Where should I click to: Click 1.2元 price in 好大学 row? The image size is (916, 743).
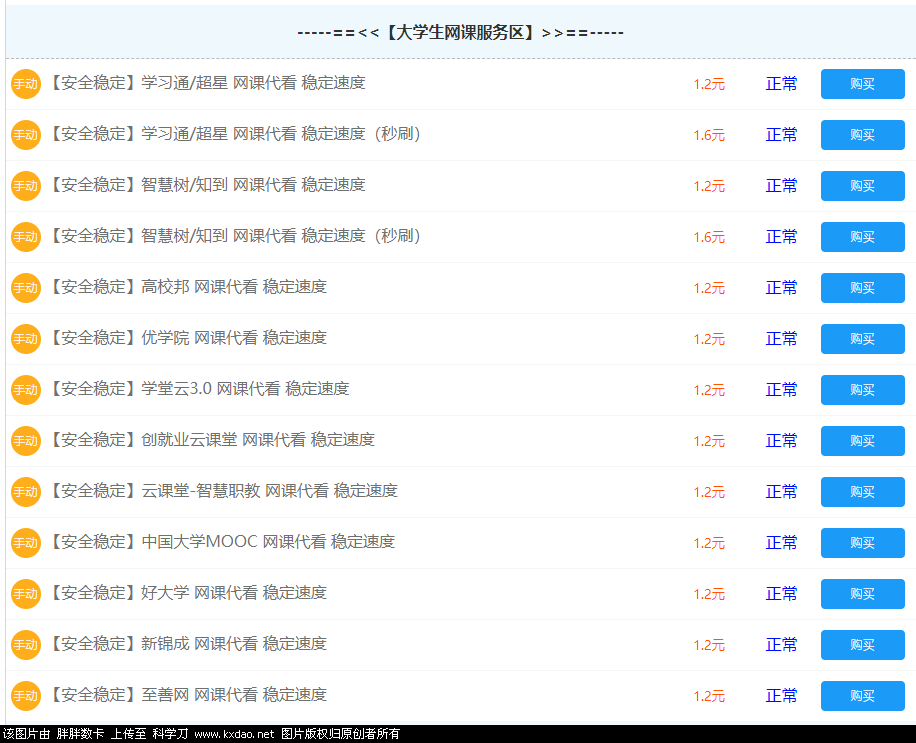pos(709,595)
